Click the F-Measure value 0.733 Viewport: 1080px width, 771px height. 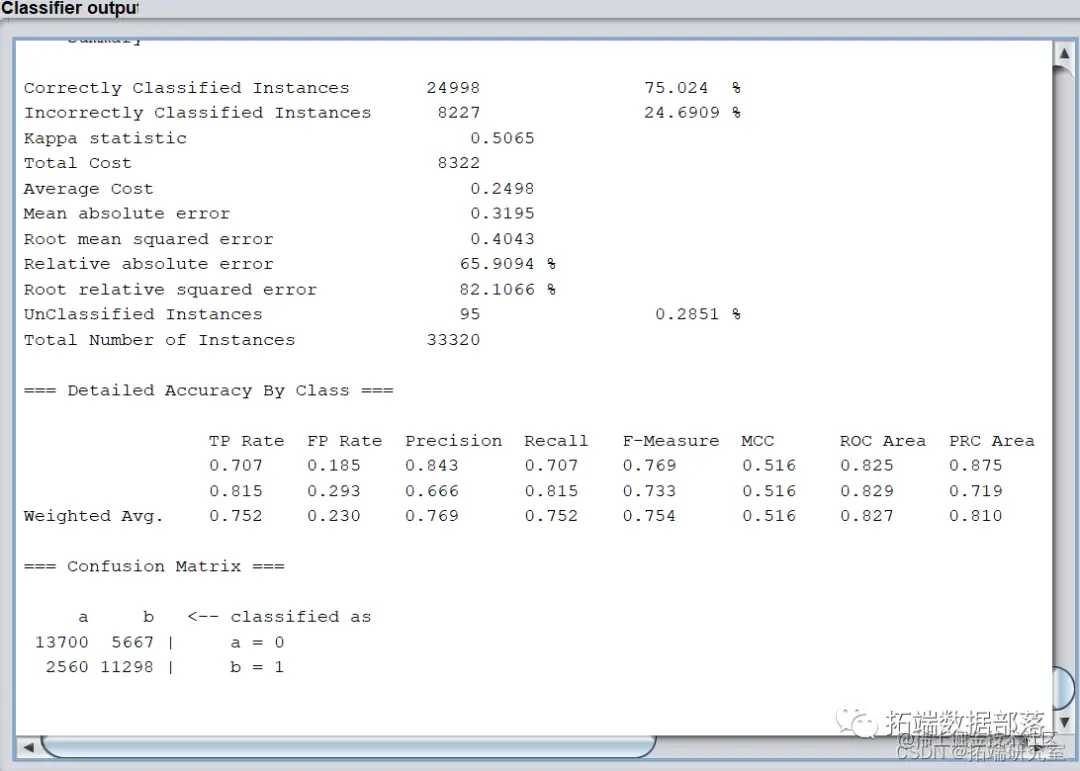(649, 491)
